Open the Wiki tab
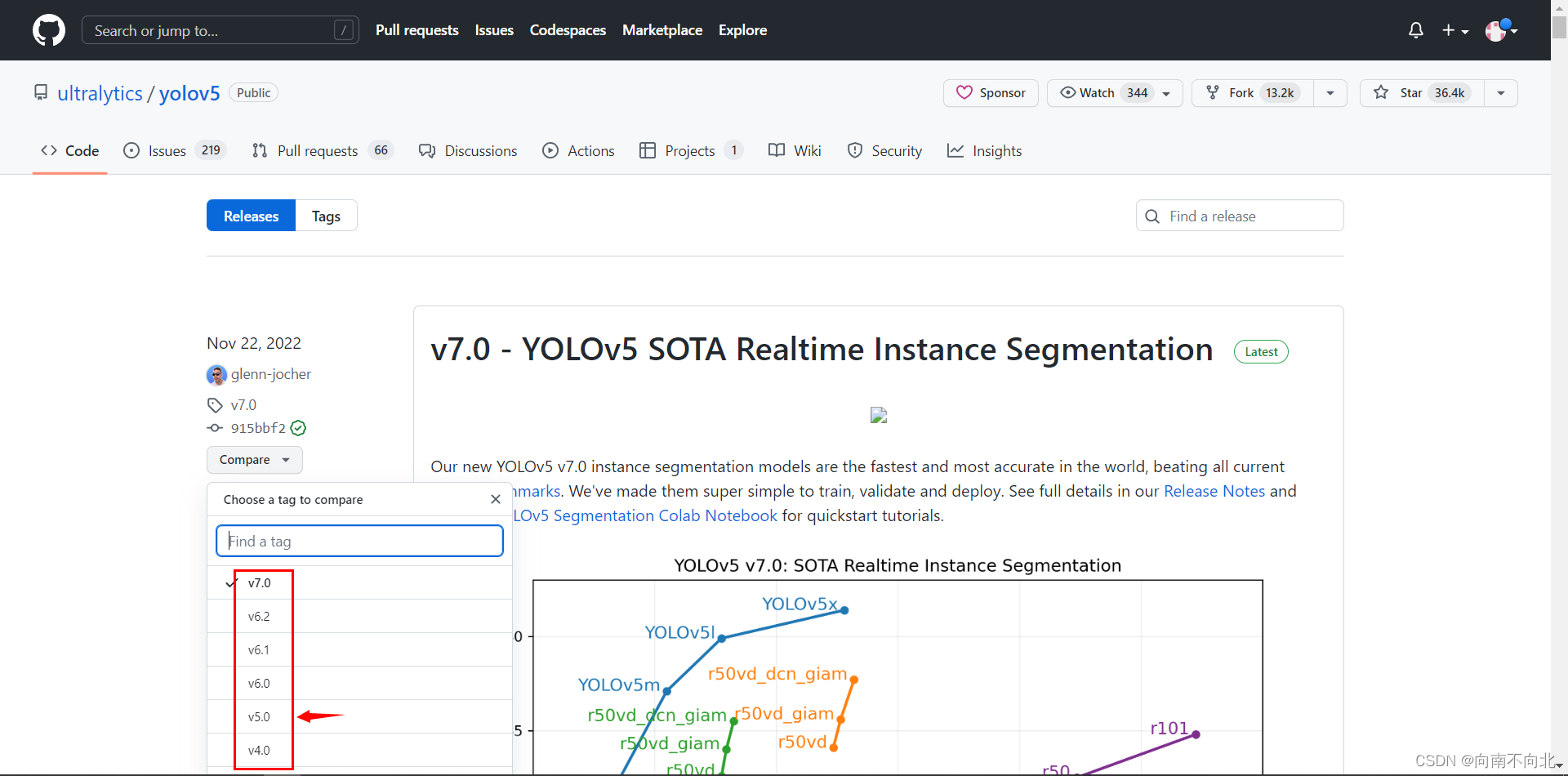1568x776 pixels. pos(795,150)
